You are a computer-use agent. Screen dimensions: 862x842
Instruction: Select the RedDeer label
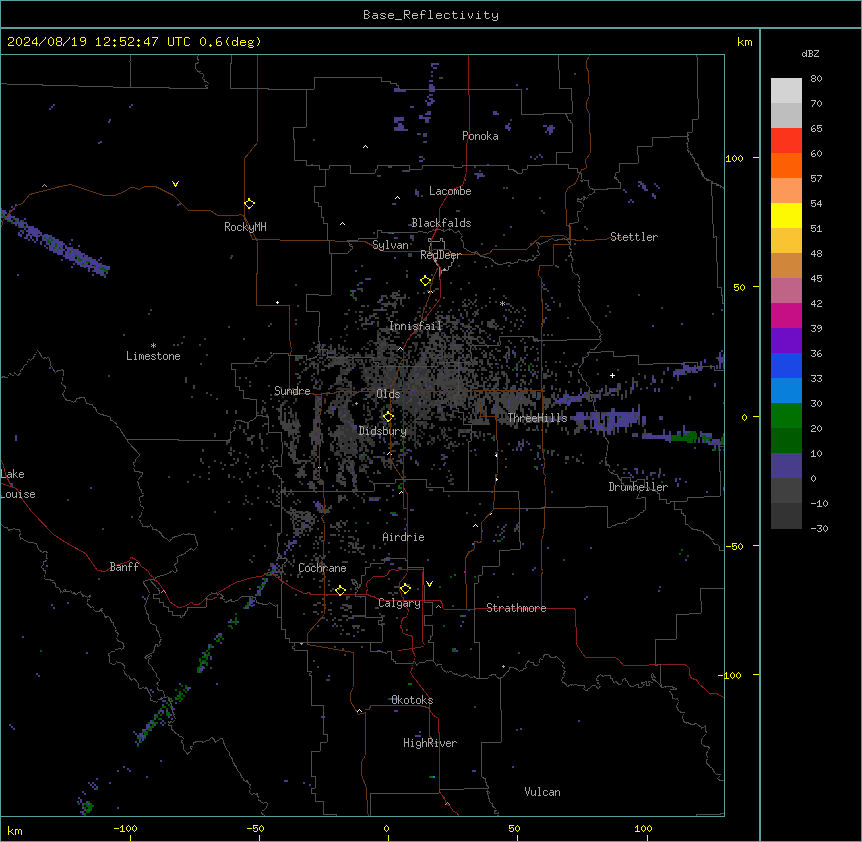pyautogui.click(x=440, y=255)
